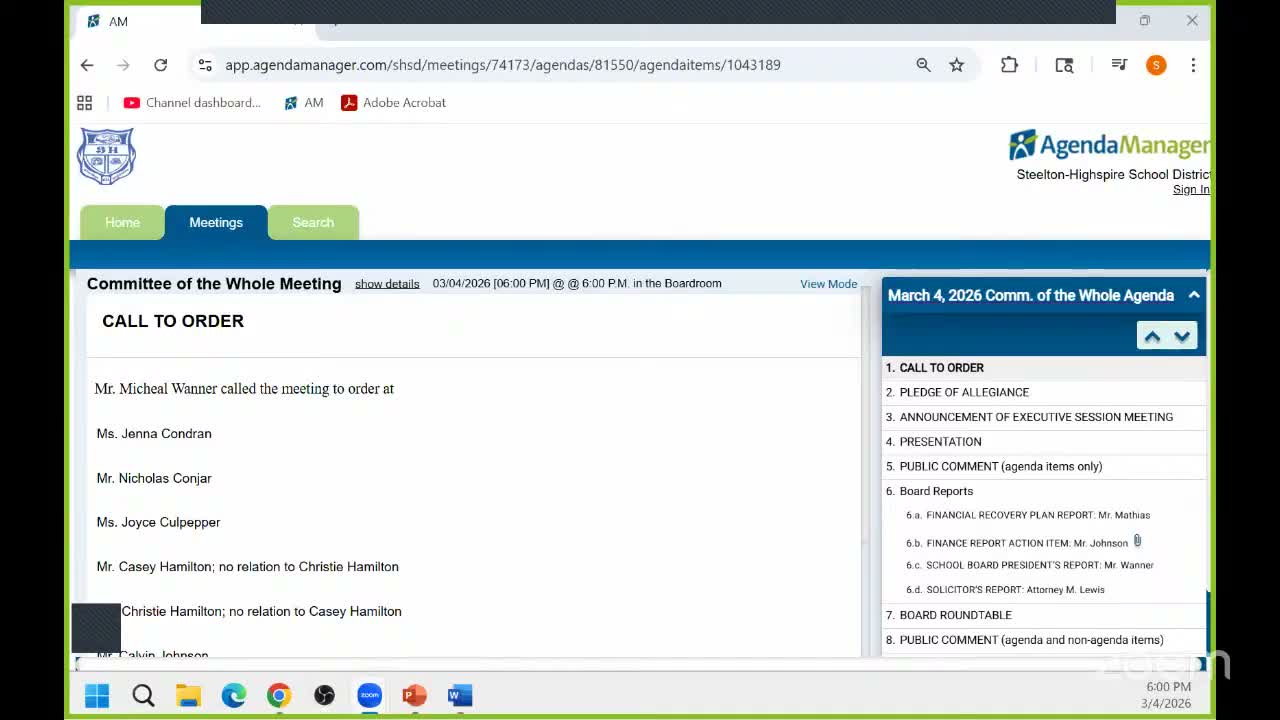Open the Adobe Acrobat bookmark
The width and height of the screenshot is (1280, 720).
[394, 103]
